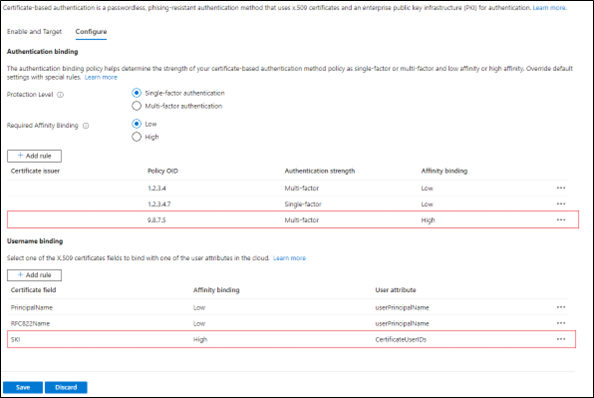The width and height of the screenshot is (594, 398).
Task: Select the SKI certificate field
Action: click(15, 339)
